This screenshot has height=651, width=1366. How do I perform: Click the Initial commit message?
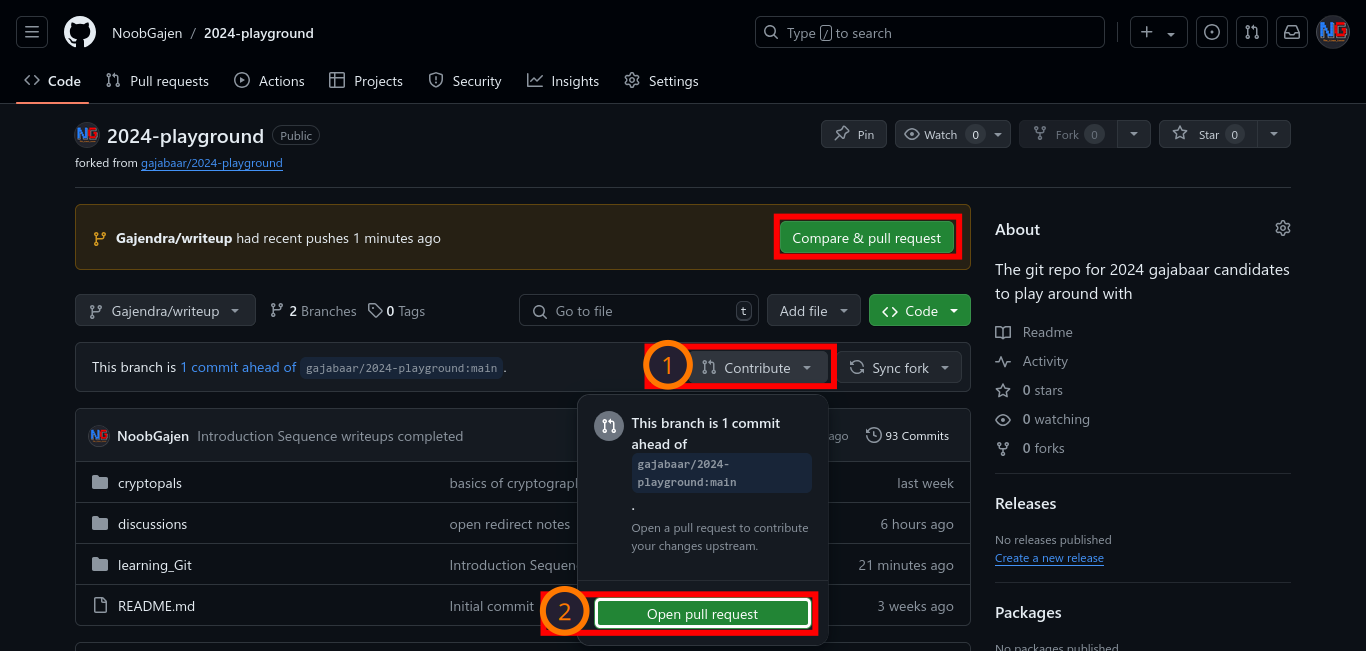click(492, 606)
